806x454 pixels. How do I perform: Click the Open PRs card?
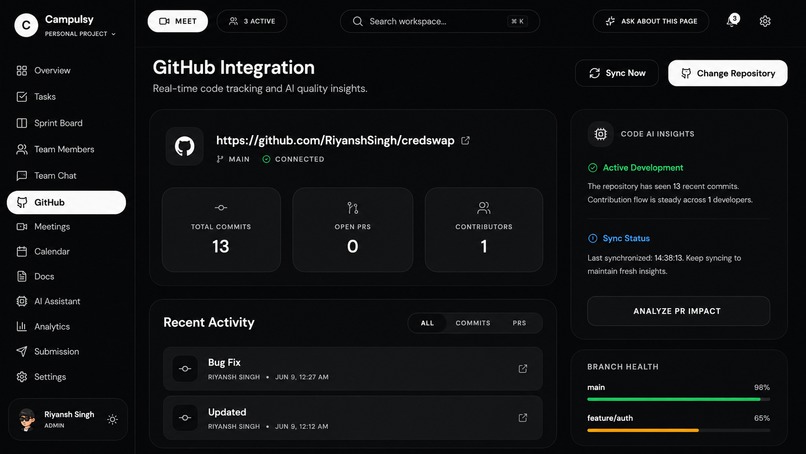(x=353, y=229)
